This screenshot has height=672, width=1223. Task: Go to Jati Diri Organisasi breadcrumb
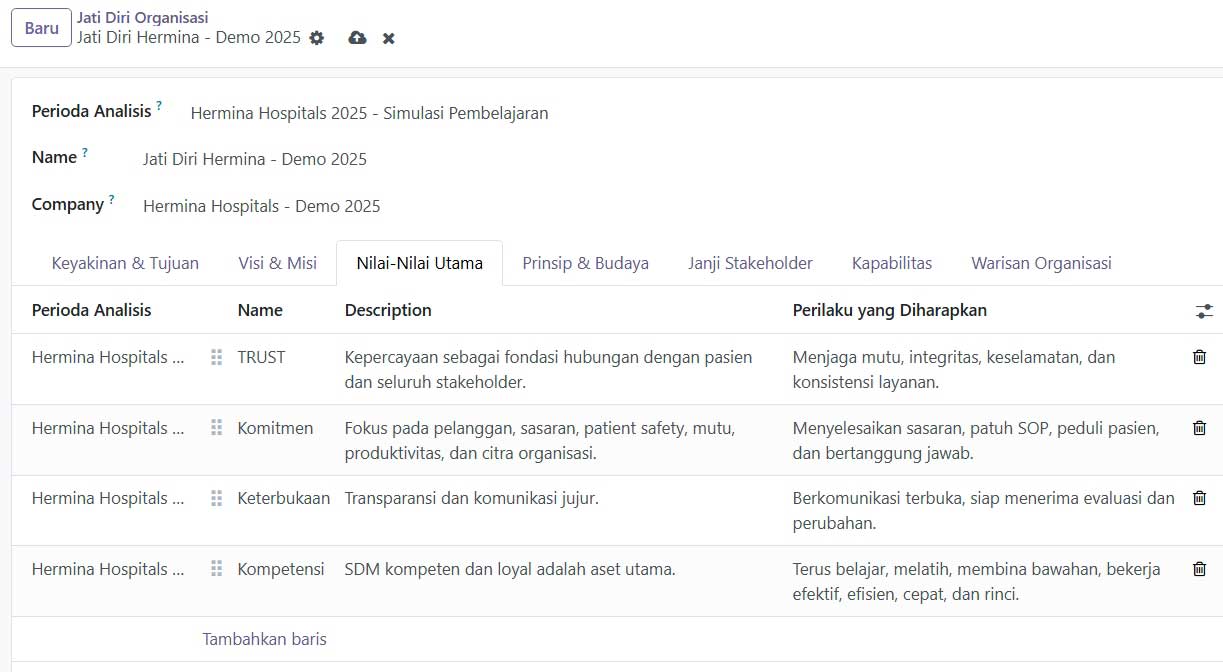click(143, 17)
